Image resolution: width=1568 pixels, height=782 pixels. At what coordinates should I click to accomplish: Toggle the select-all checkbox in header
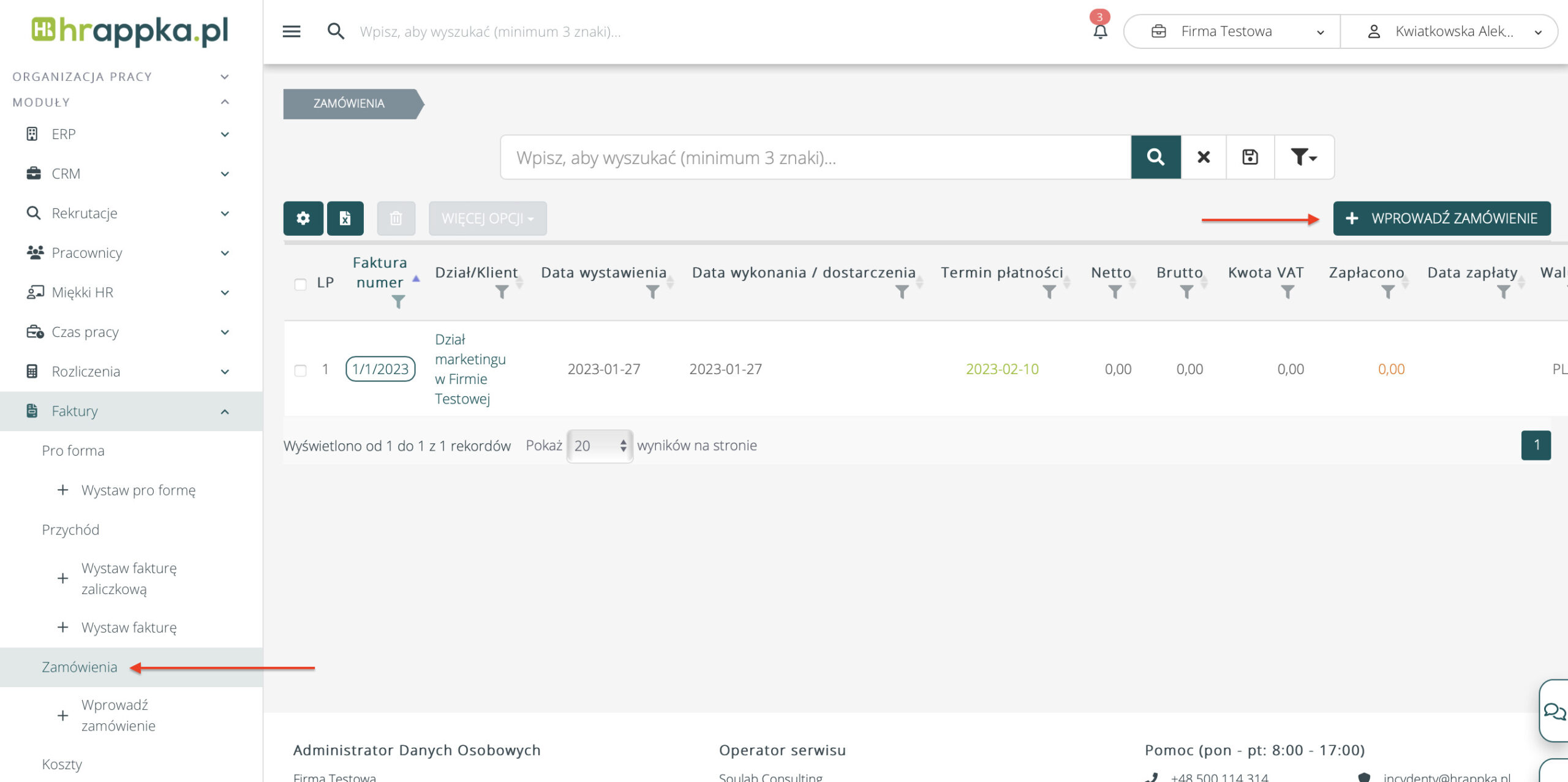(300, 284)
